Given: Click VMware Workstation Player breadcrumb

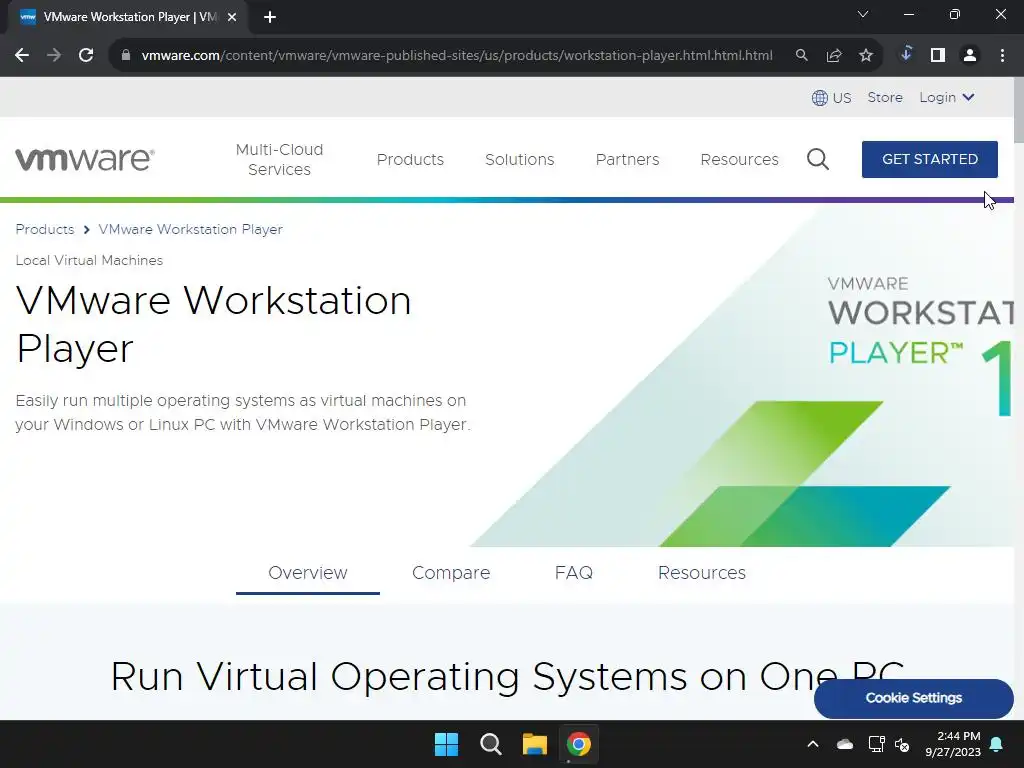Looking at the screenshot, I should [x=191, y=229].
